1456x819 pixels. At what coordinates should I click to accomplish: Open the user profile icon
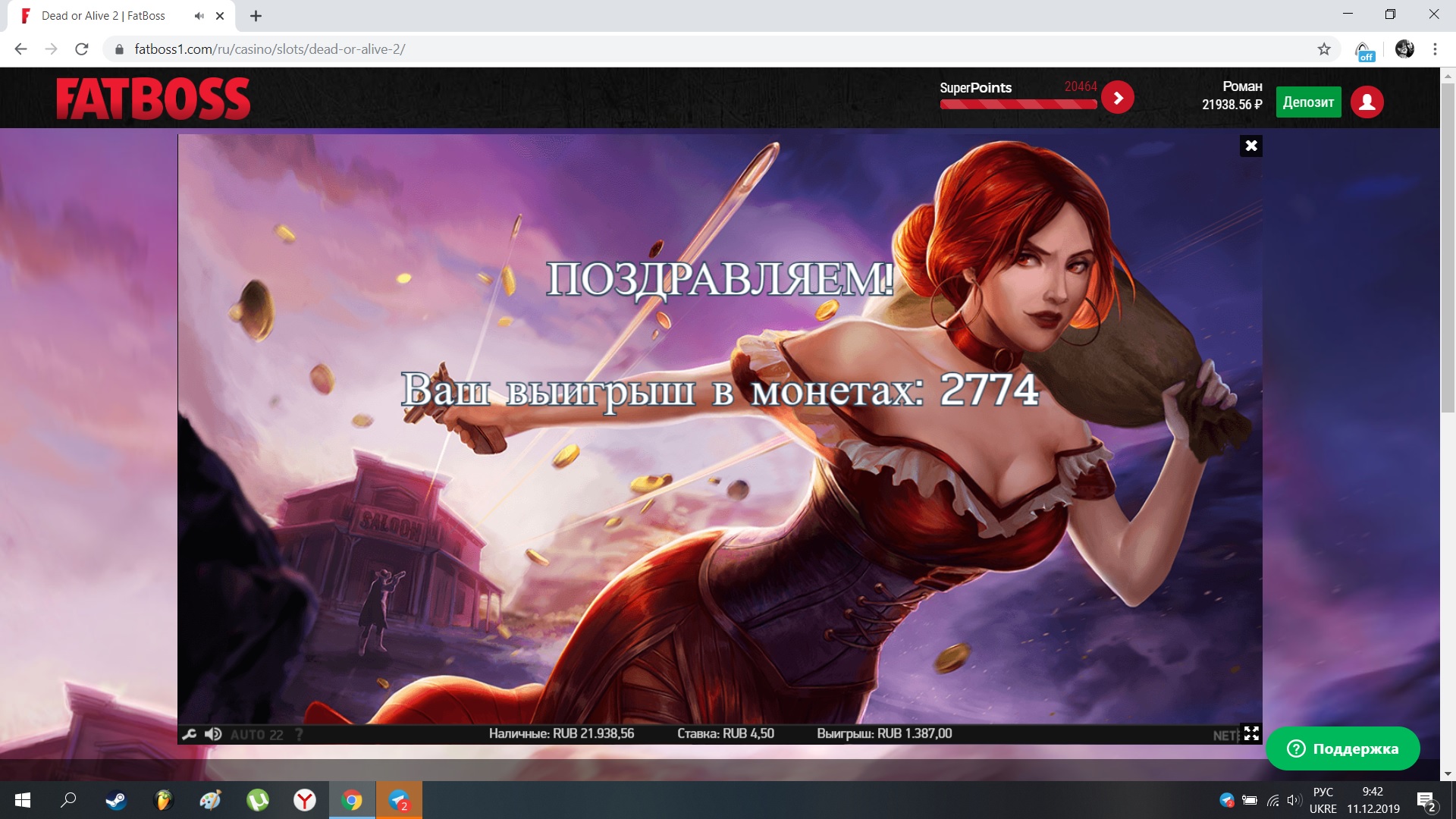pos(1367,102)
